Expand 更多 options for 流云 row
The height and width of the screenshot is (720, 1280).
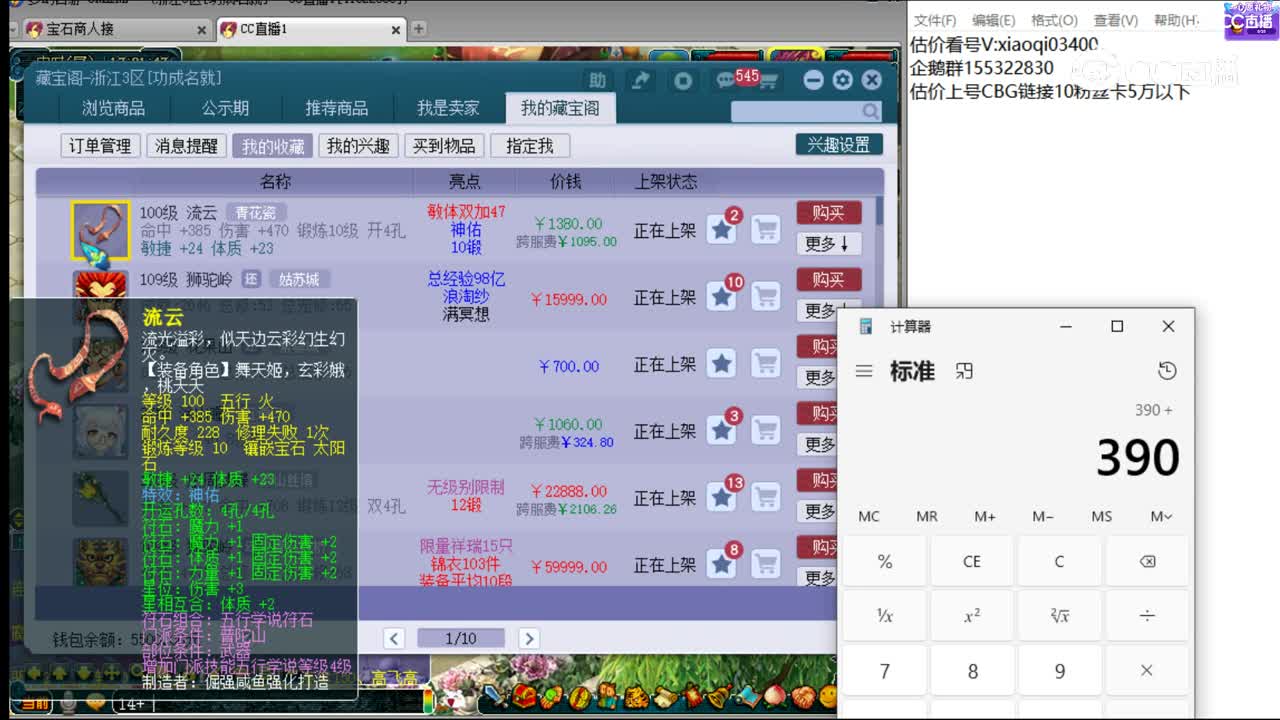(x=829, y=243)
